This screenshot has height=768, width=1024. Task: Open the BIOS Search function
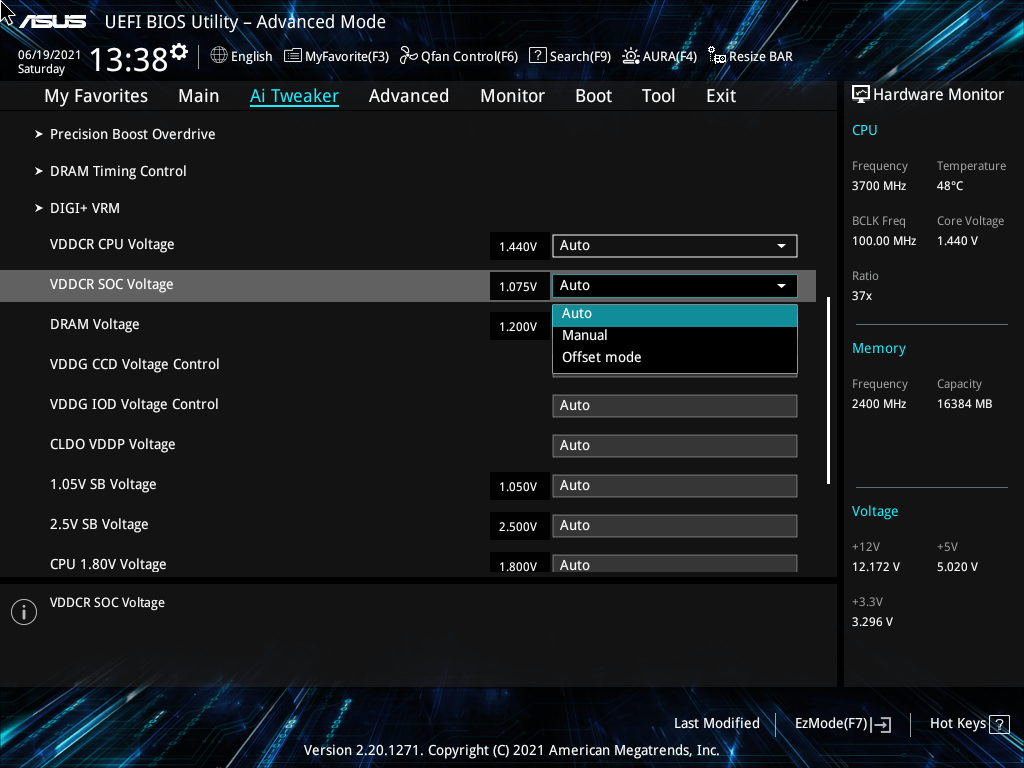(x=569, y=56)
